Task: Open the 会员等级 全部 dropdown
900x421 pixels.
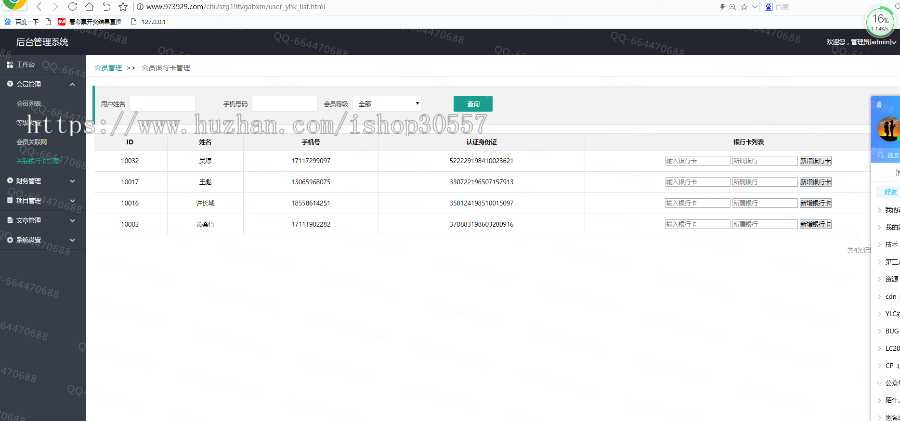Action: [387, 104]
